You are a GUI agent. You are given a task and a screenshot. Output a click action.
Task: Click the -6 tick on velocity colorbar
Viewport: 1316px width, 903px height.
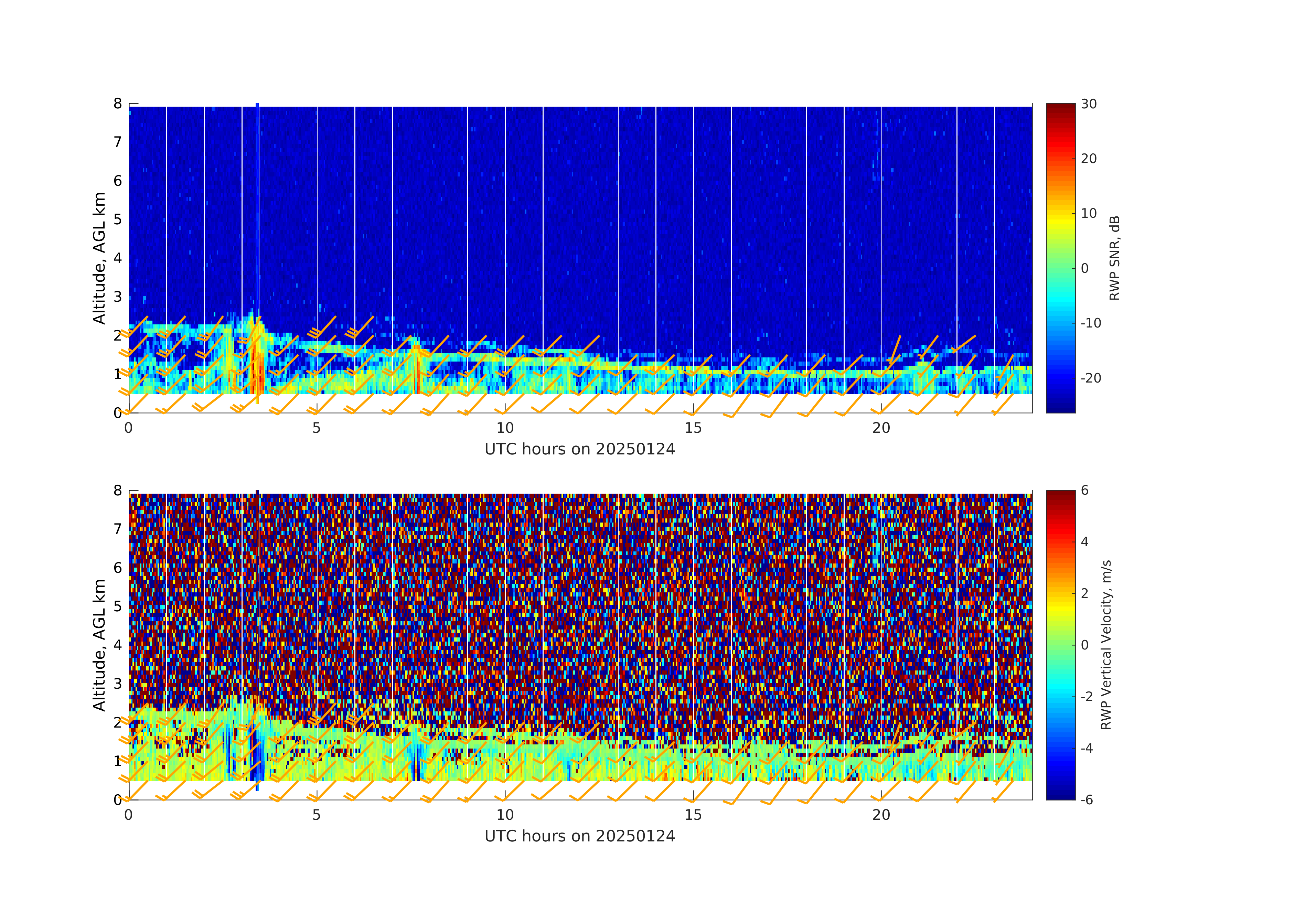point(1087,799)
